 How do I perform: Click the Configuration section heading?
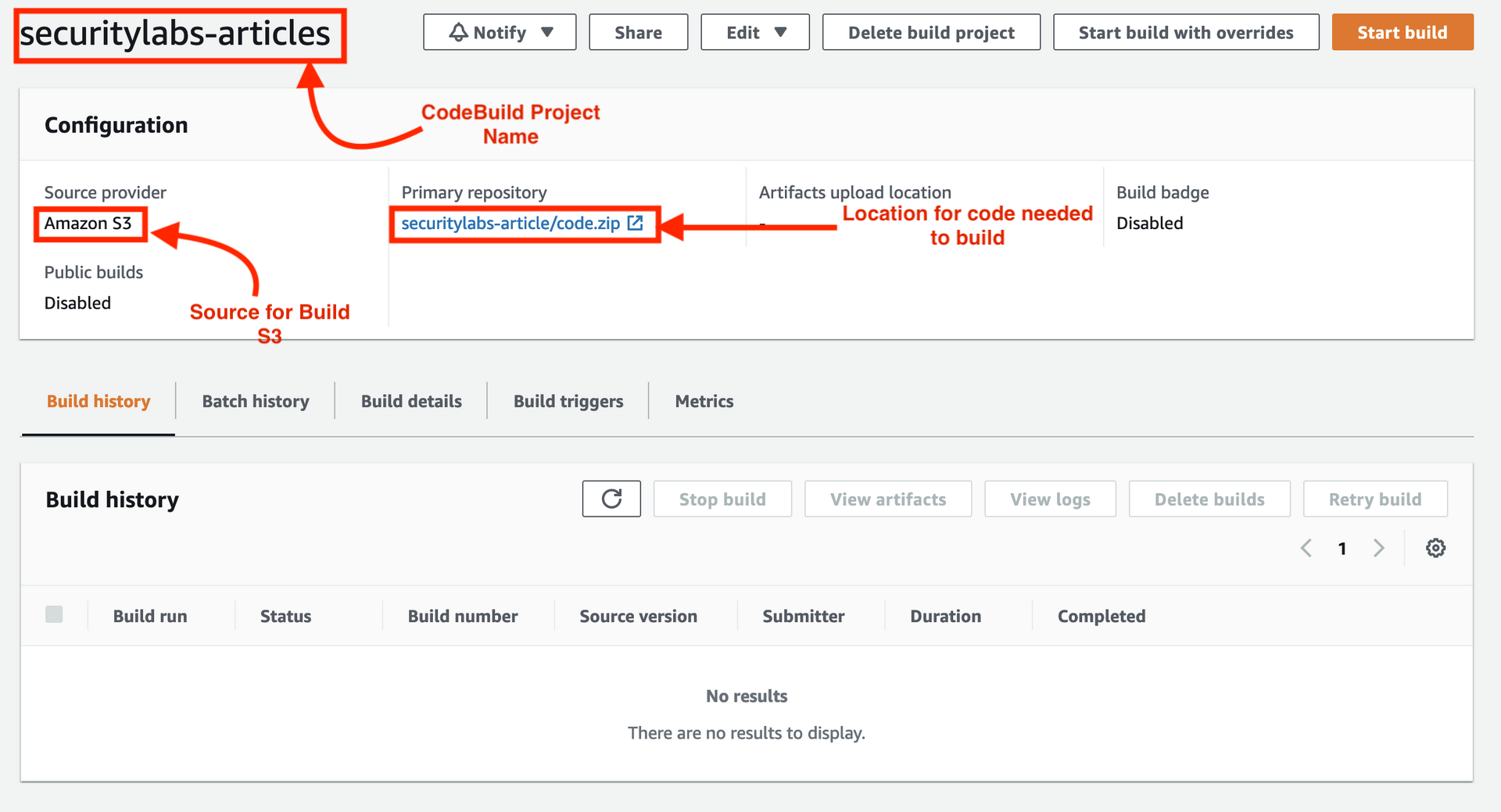coord(116,125)
